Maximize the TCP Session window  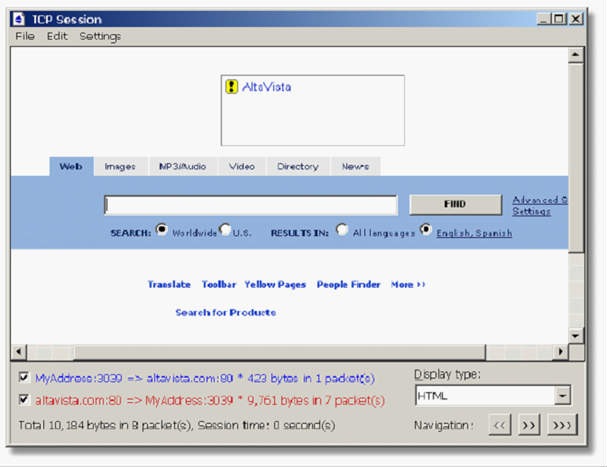559,19
